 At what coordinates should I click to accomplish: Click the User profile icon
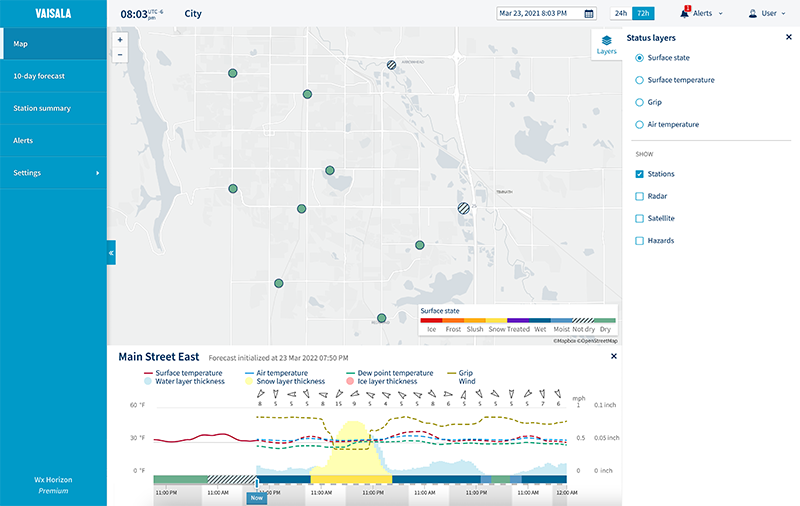point(753,13)
